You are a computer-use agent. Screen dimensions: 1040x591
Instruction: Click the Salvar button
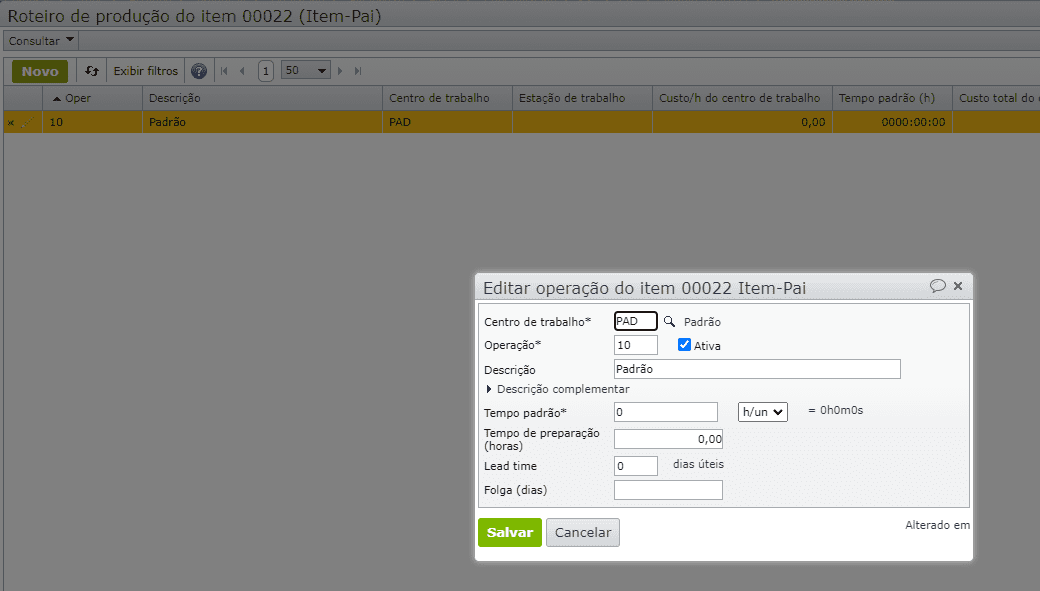click(509, 533)
